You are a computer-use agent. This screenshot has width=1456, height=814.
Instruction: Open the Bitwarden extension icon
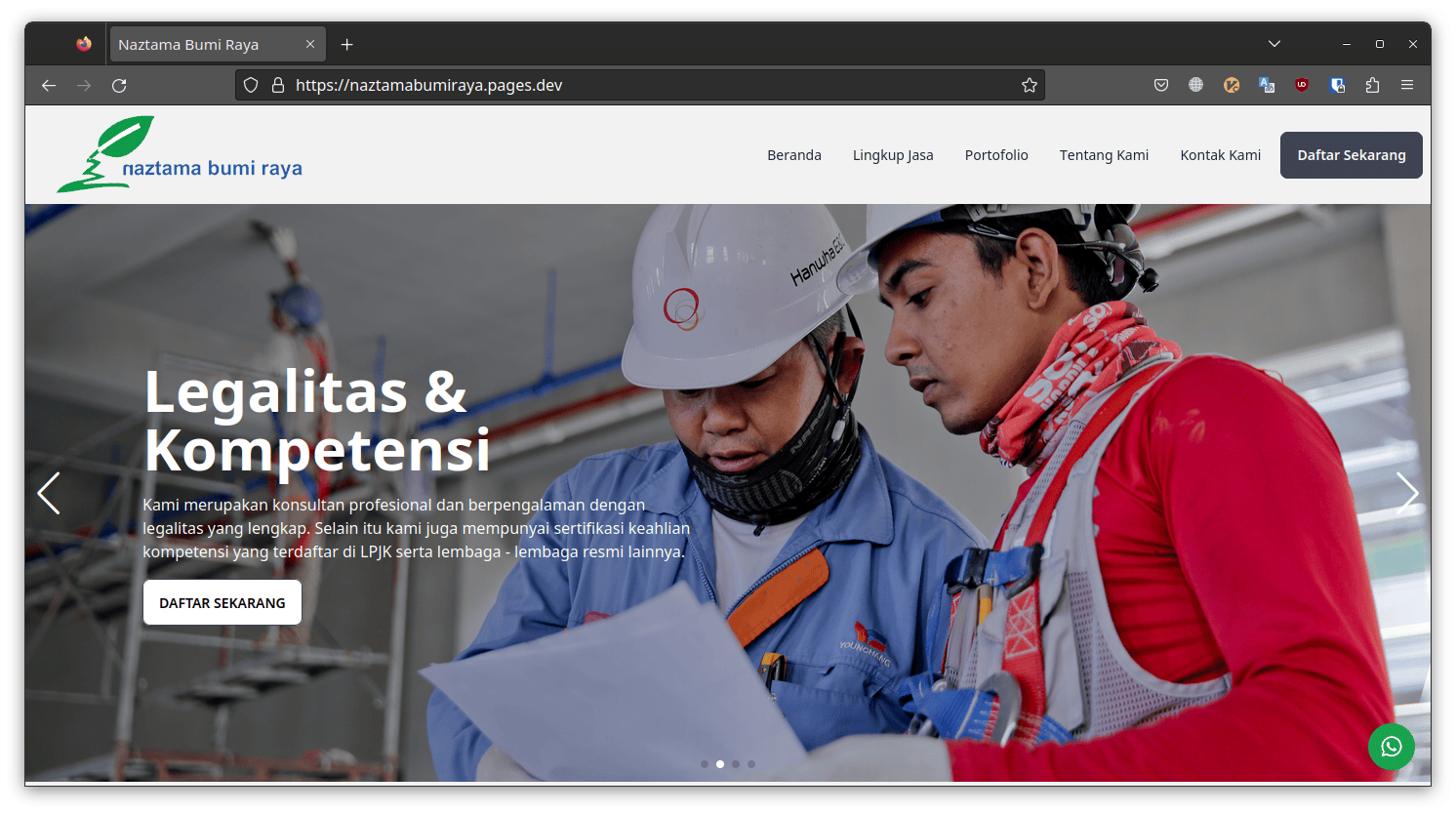1337,85
